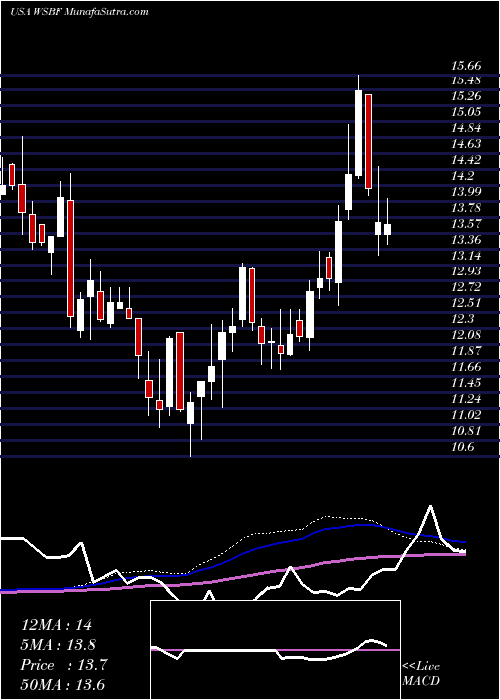Click the 14.42 price axis label

point(466,160)
